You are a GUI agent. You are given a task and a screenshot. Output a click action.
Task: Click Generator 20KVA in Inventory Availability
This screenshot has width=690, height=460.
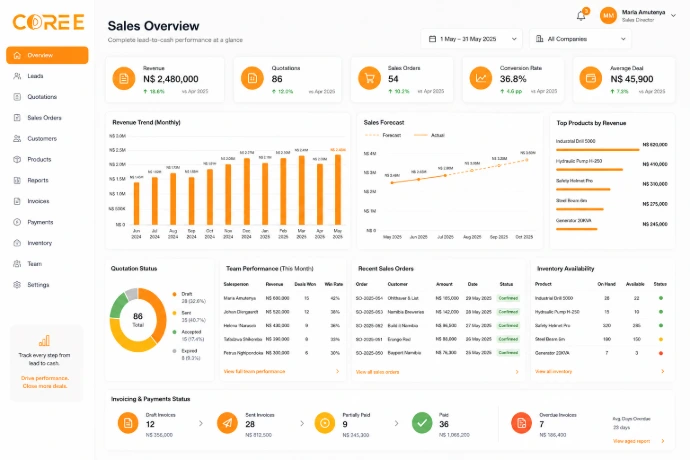point(552,353)
